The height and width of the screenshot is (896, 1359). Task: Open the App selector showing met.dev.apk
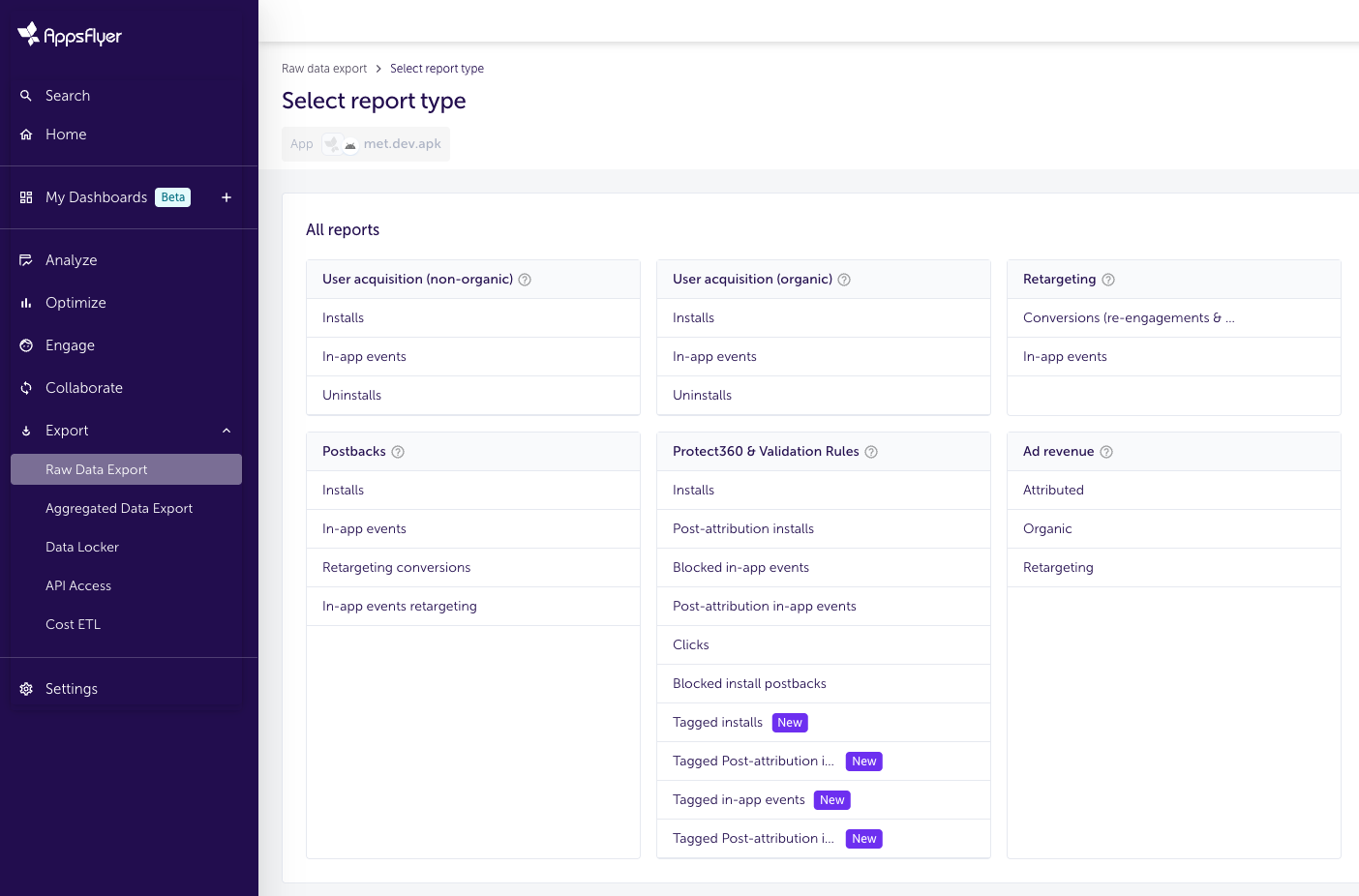pos(366,143)
